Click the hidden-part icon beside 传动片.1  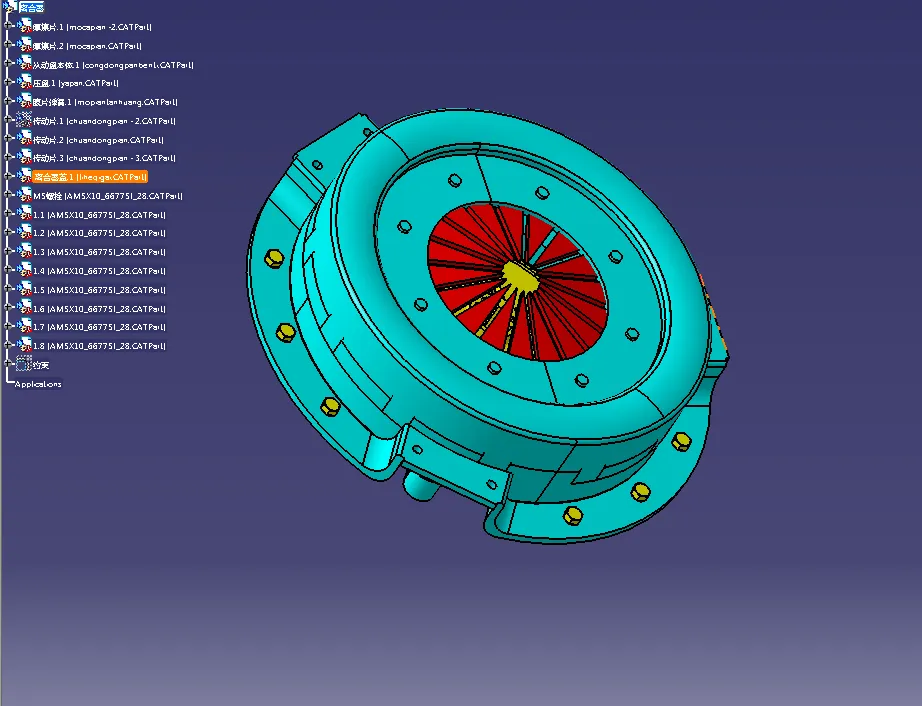24,121
